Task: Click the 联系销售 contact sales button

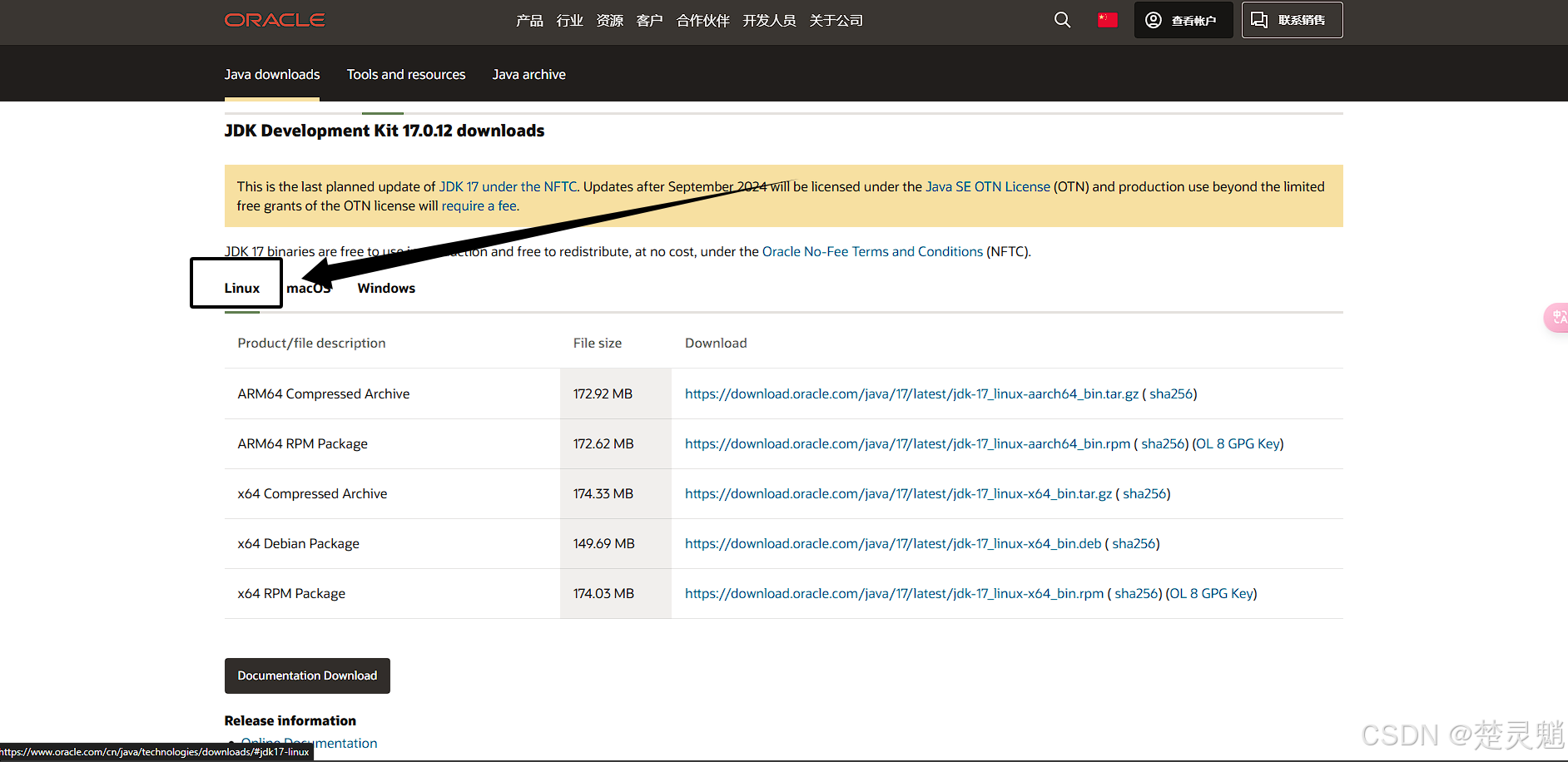Action: (1292, 20)
